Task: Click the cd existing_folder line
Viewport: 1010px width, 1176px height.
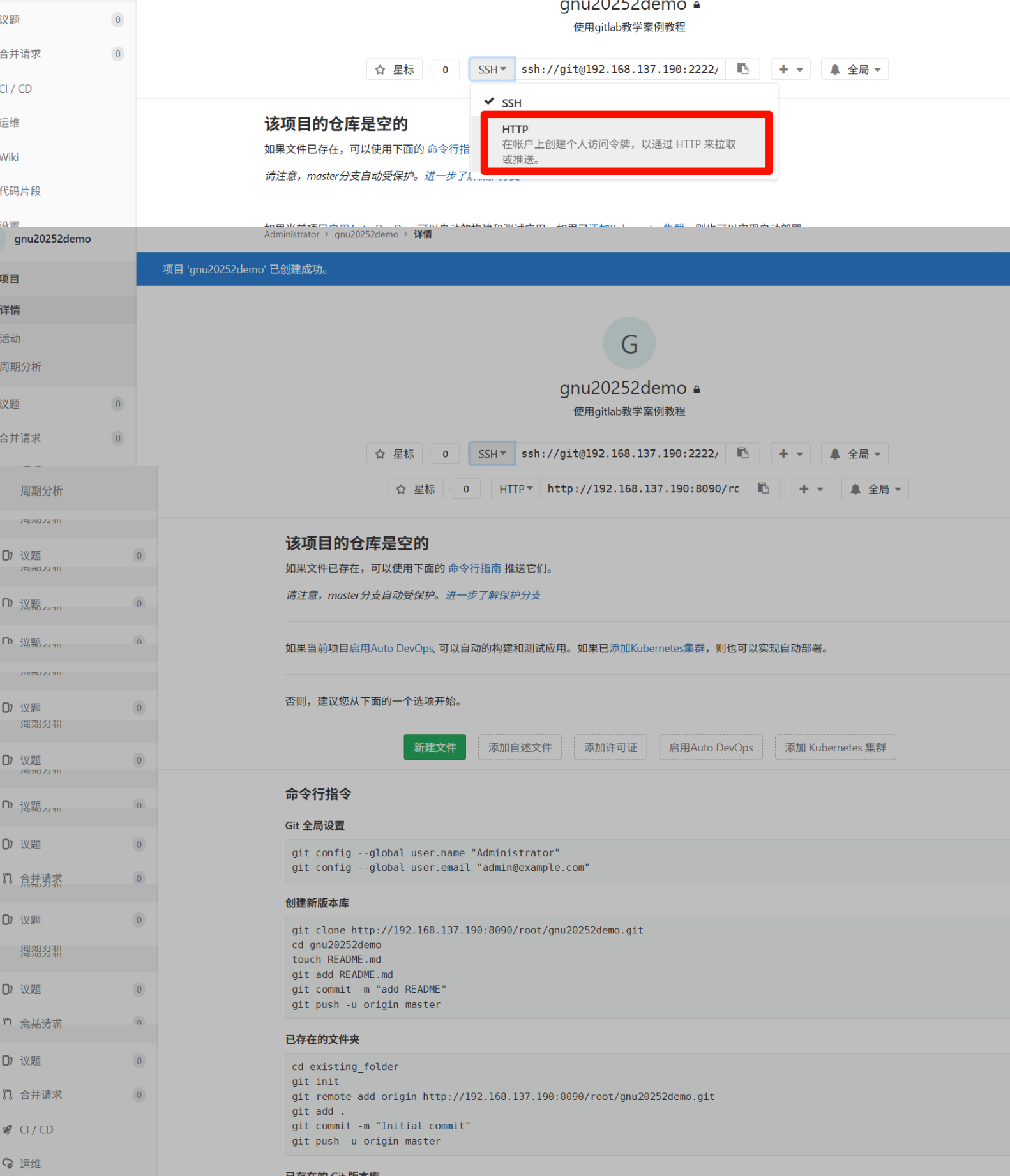Action: pyautogui.click(x=345, y=1067)
